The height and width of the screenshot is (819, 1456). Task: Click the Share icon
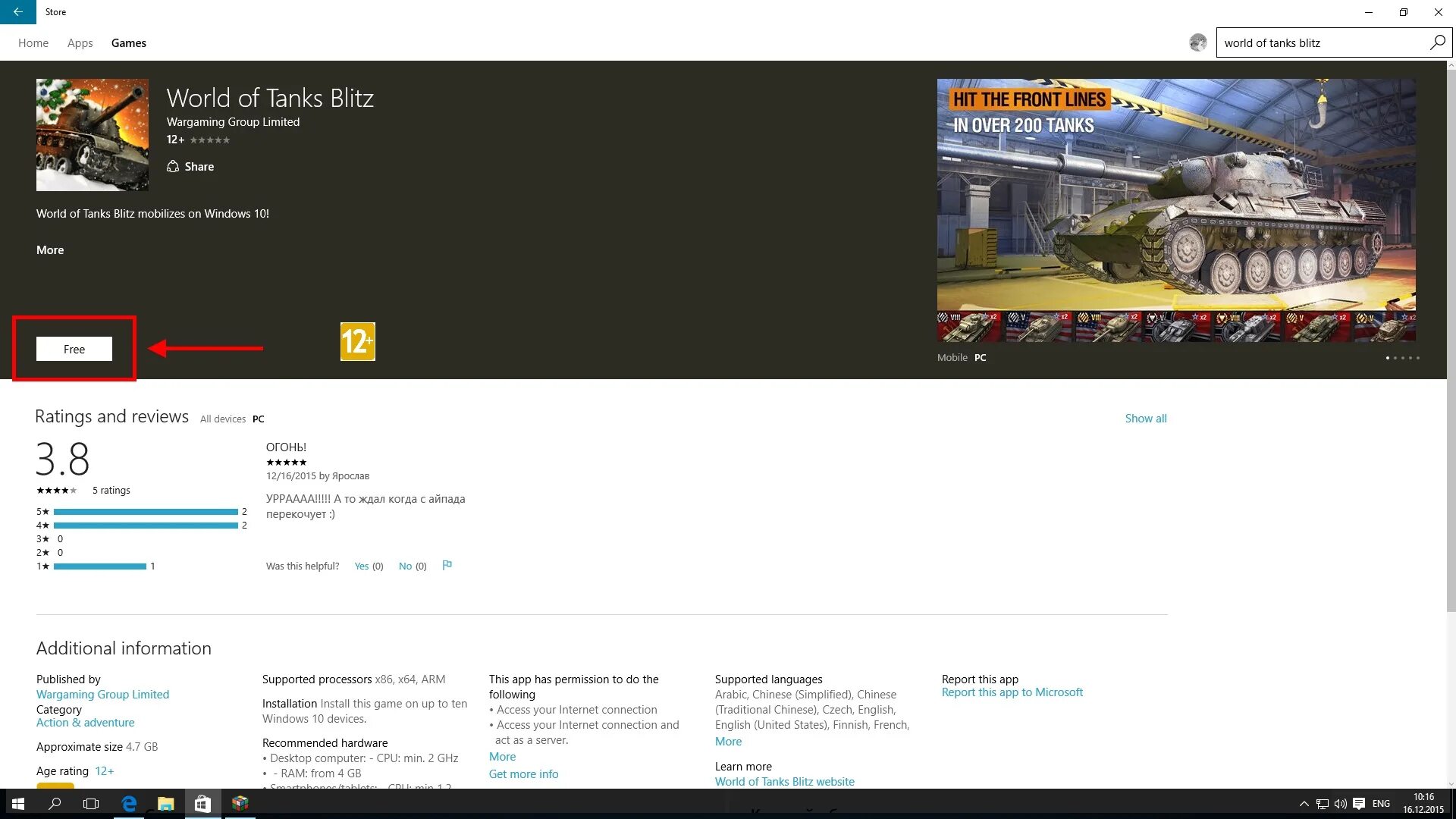point(173,166)
